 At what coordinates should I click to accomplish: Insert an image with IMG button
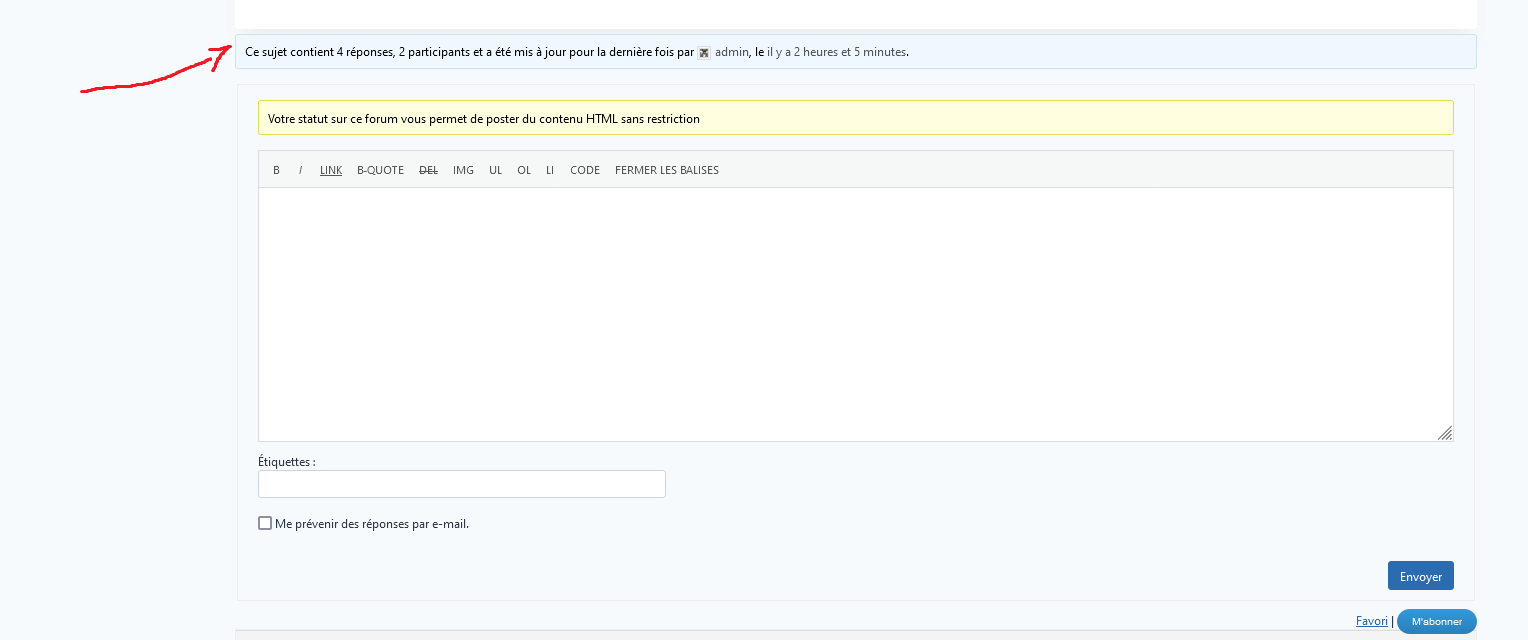[x=463, y=170]
